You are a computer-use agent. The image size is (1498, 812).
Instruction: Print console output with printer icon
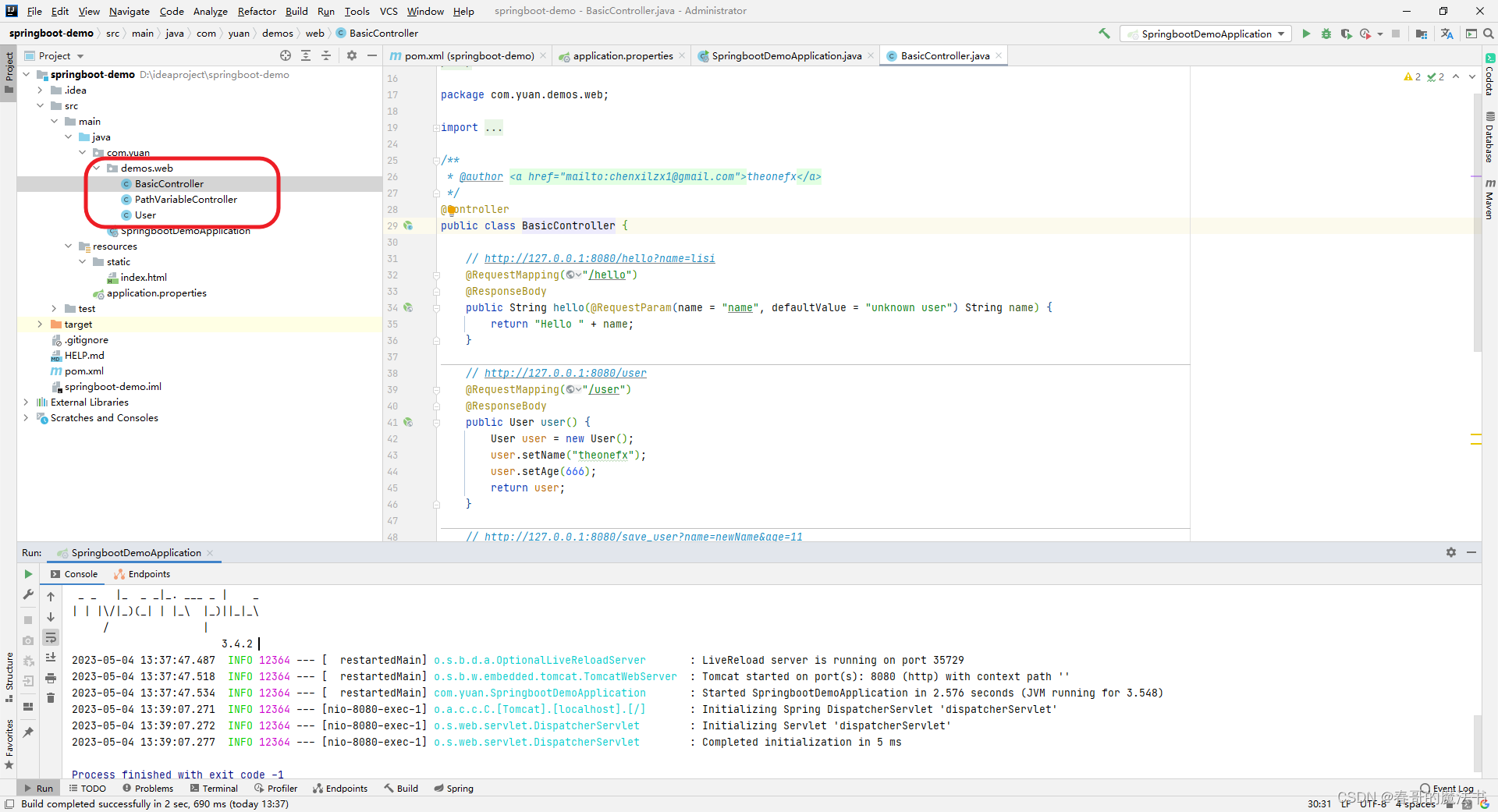tap(51, 678)
